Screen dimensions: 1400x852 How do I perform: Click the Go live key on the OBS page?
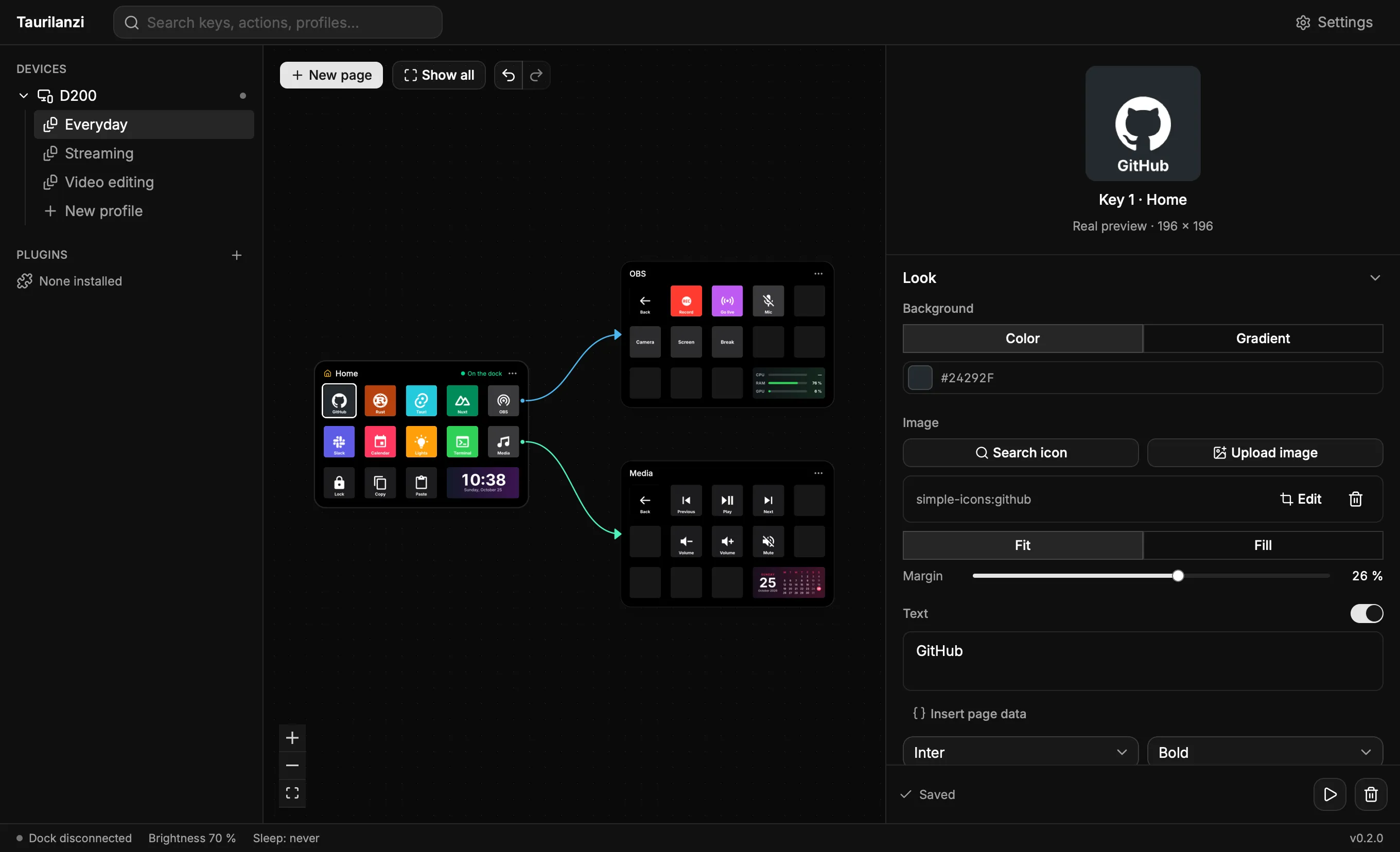click(x=727, y=301)
